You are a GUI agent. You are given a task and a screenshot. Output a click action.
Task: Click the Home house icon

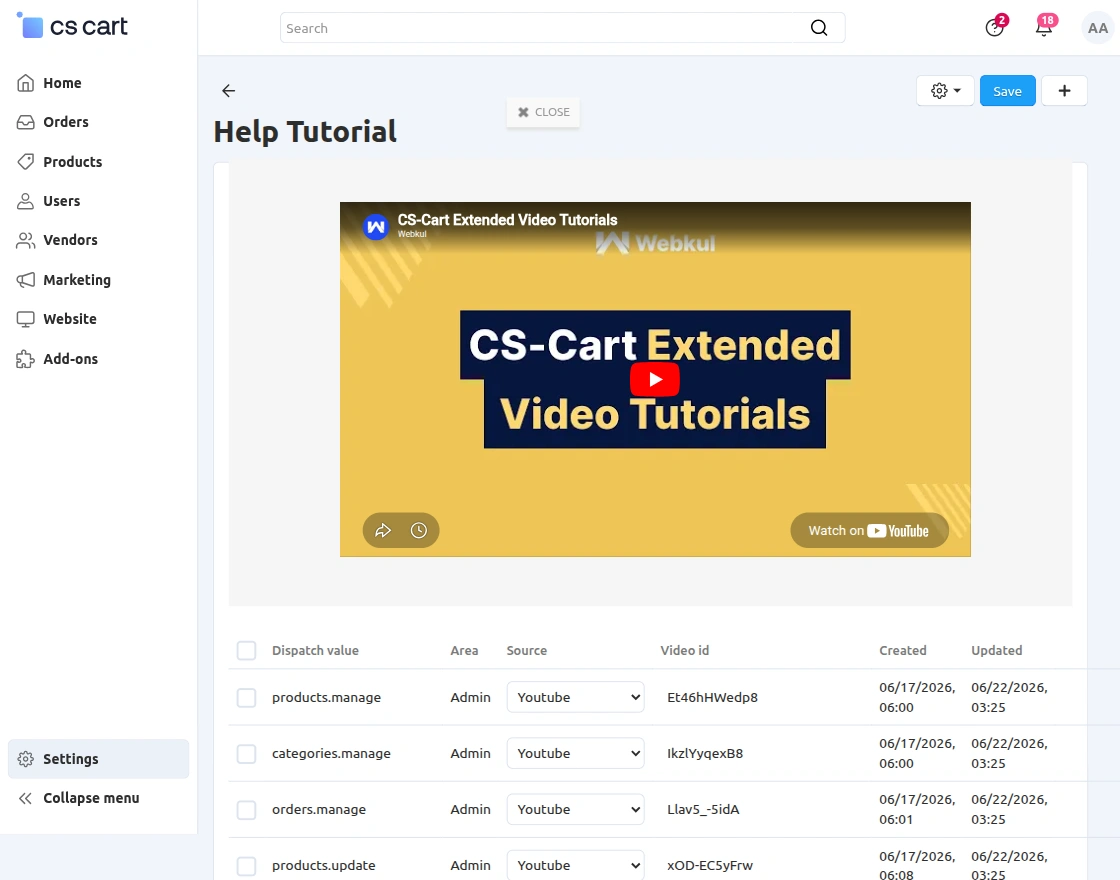point(26,83)
